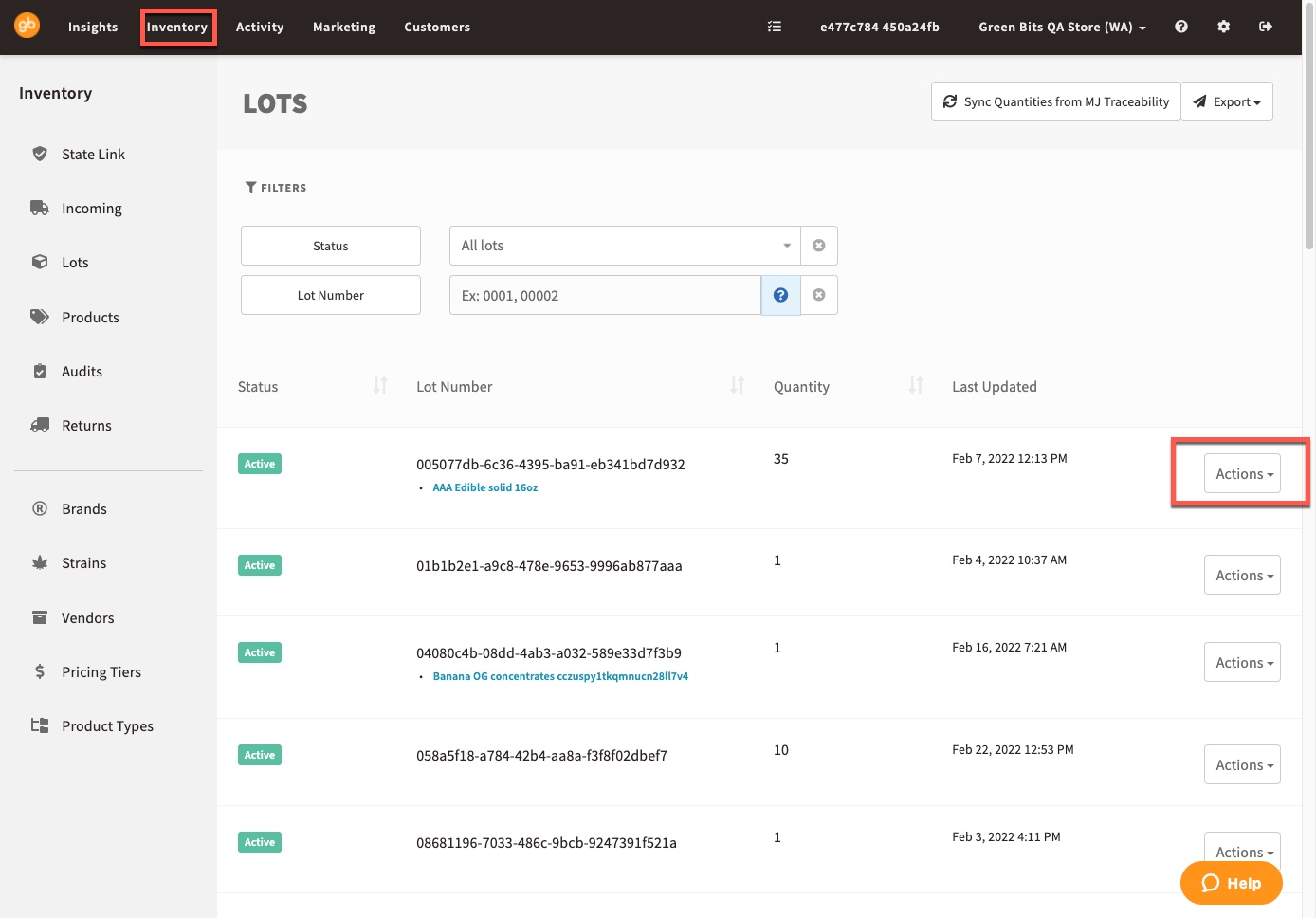This screenshot has height=918, width=1316.
Task: Open Actions for lot 005077db
Action: (x=1242, y=473)
